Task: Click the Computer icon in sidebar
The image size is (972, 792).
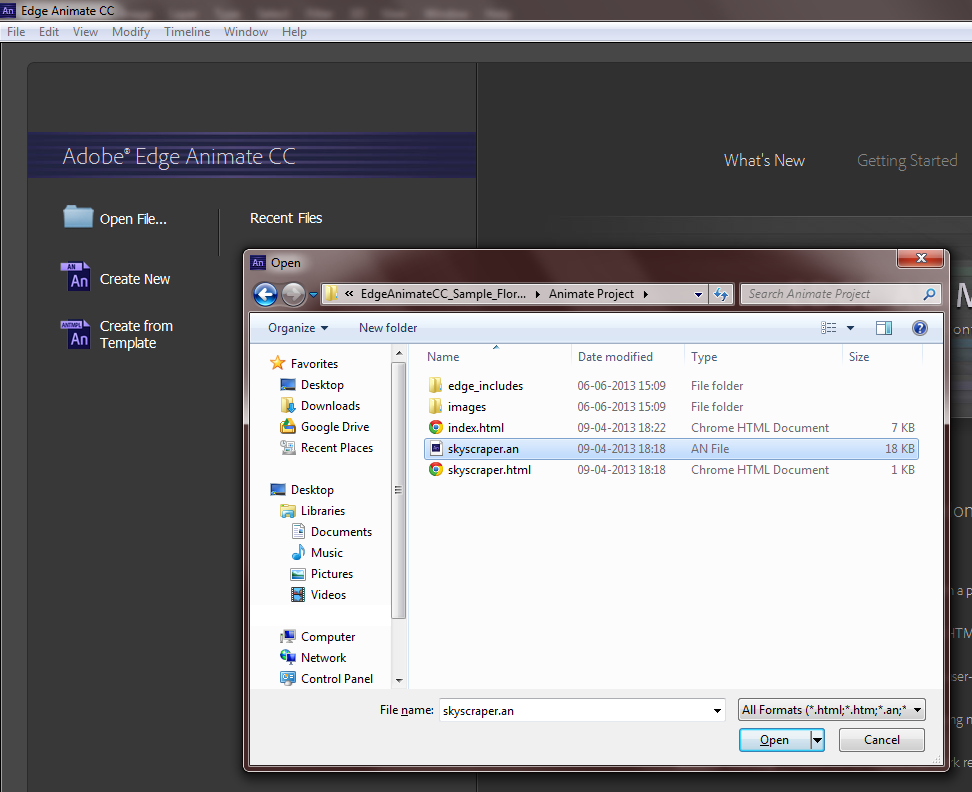Action: (x=288, y=636)
